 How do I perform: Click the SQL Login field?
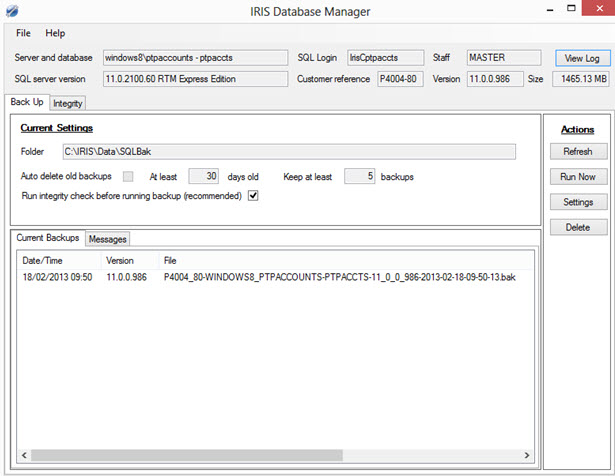(386, 58)
